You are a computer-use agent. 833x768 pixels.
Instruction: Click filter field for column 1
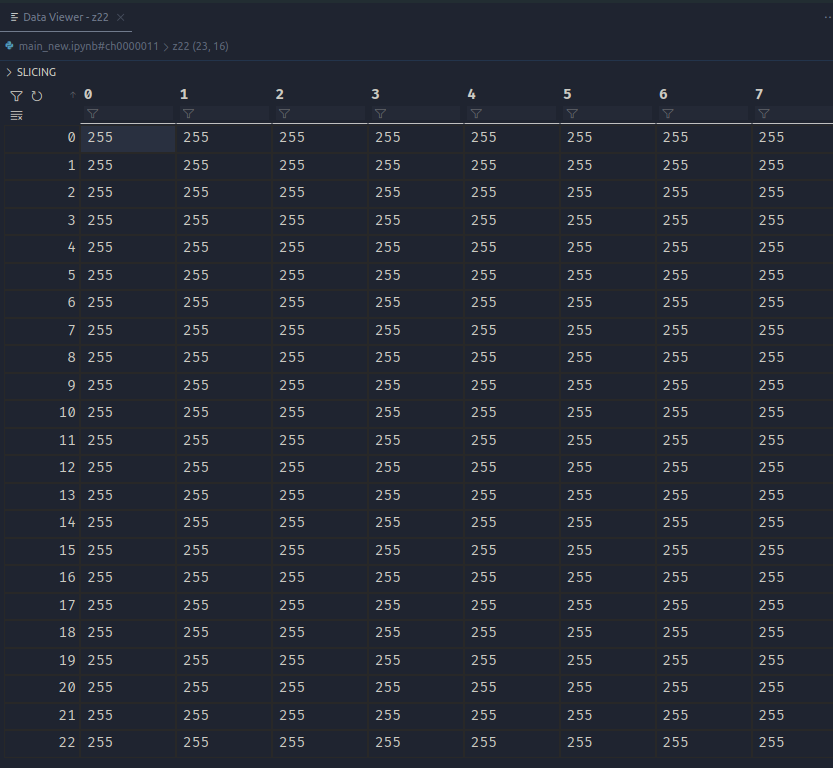tap(224, 114)
